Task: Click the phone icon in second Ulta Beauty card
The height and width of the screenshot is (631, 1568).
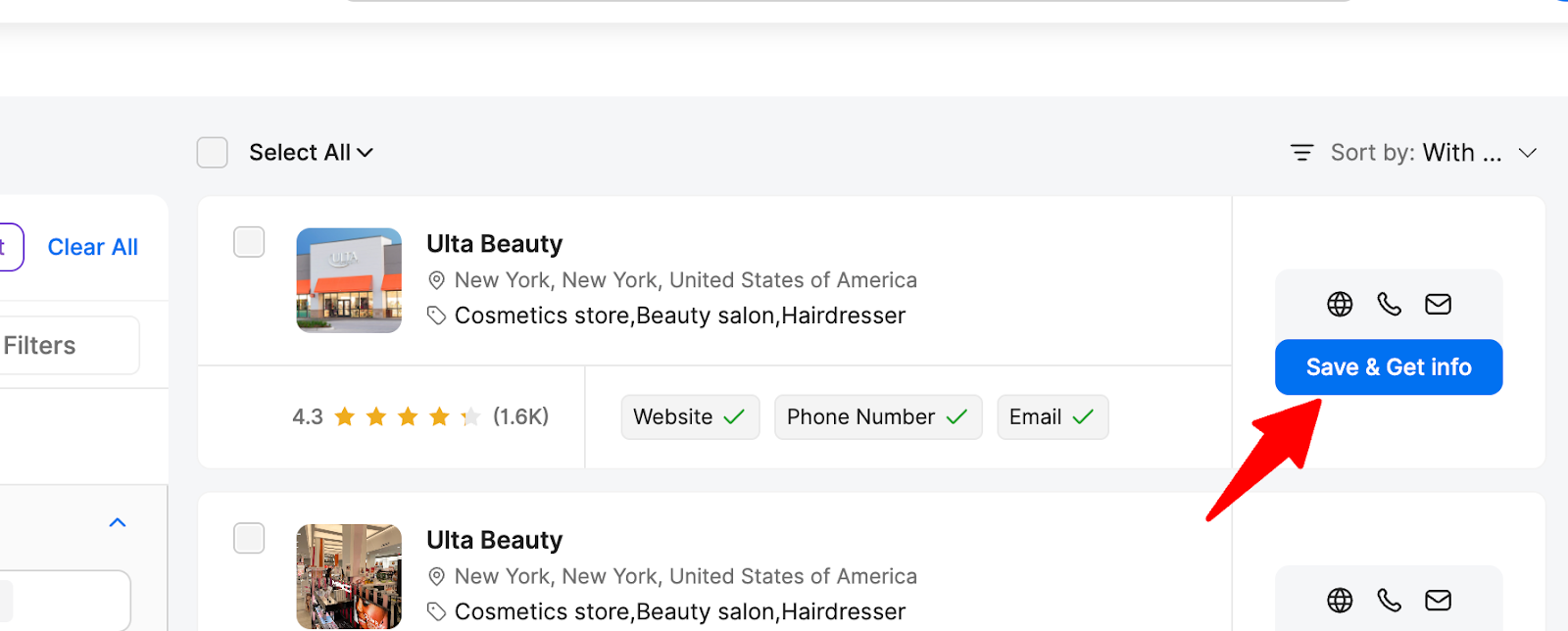Action: (1389, 601)
